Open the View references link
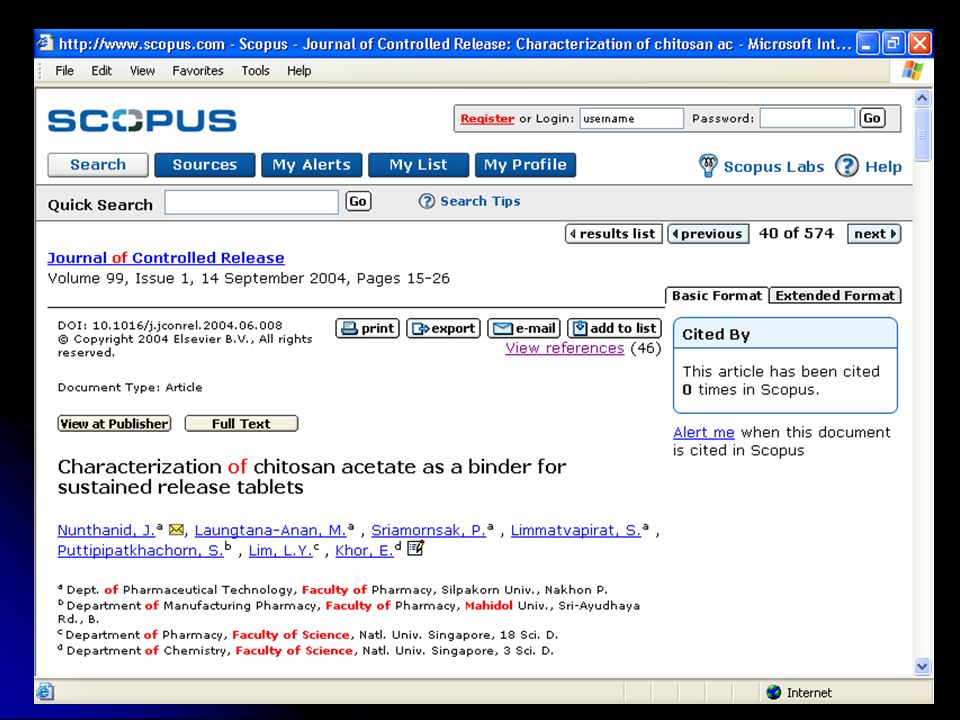960x720 pixels. 564,348
